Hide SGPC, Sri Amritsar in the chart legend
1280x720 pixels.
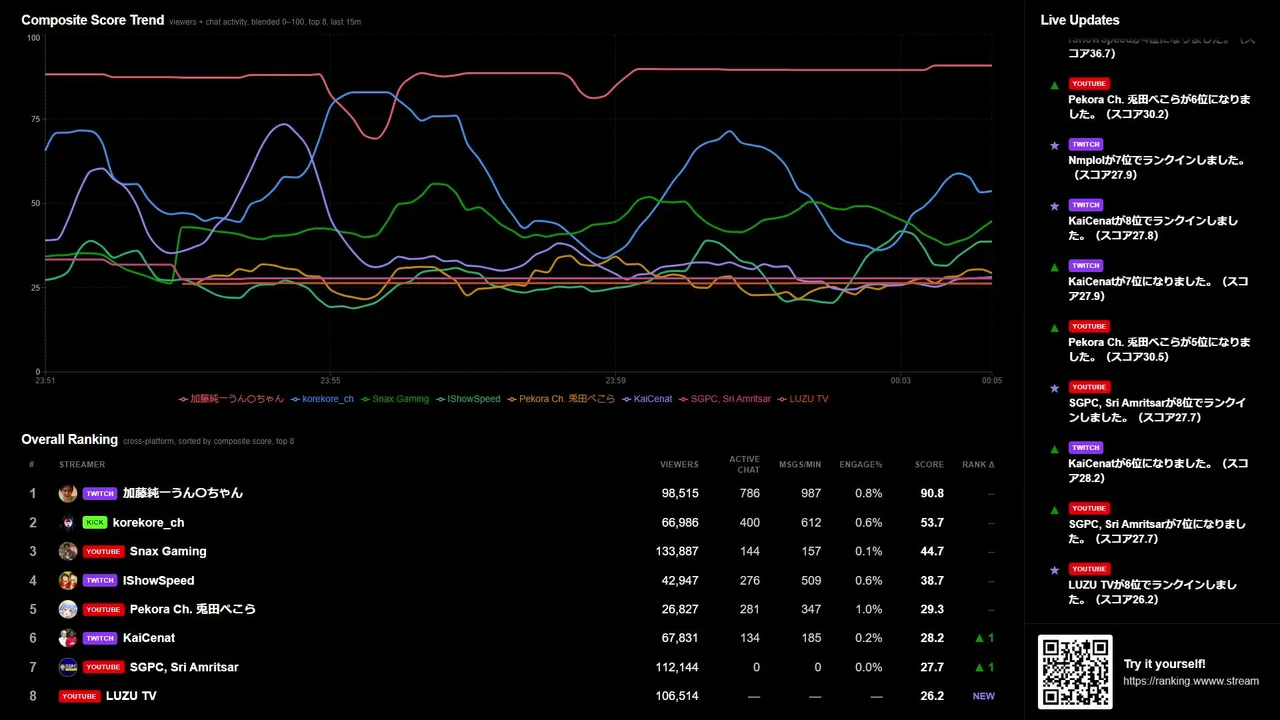click(725, 399)
